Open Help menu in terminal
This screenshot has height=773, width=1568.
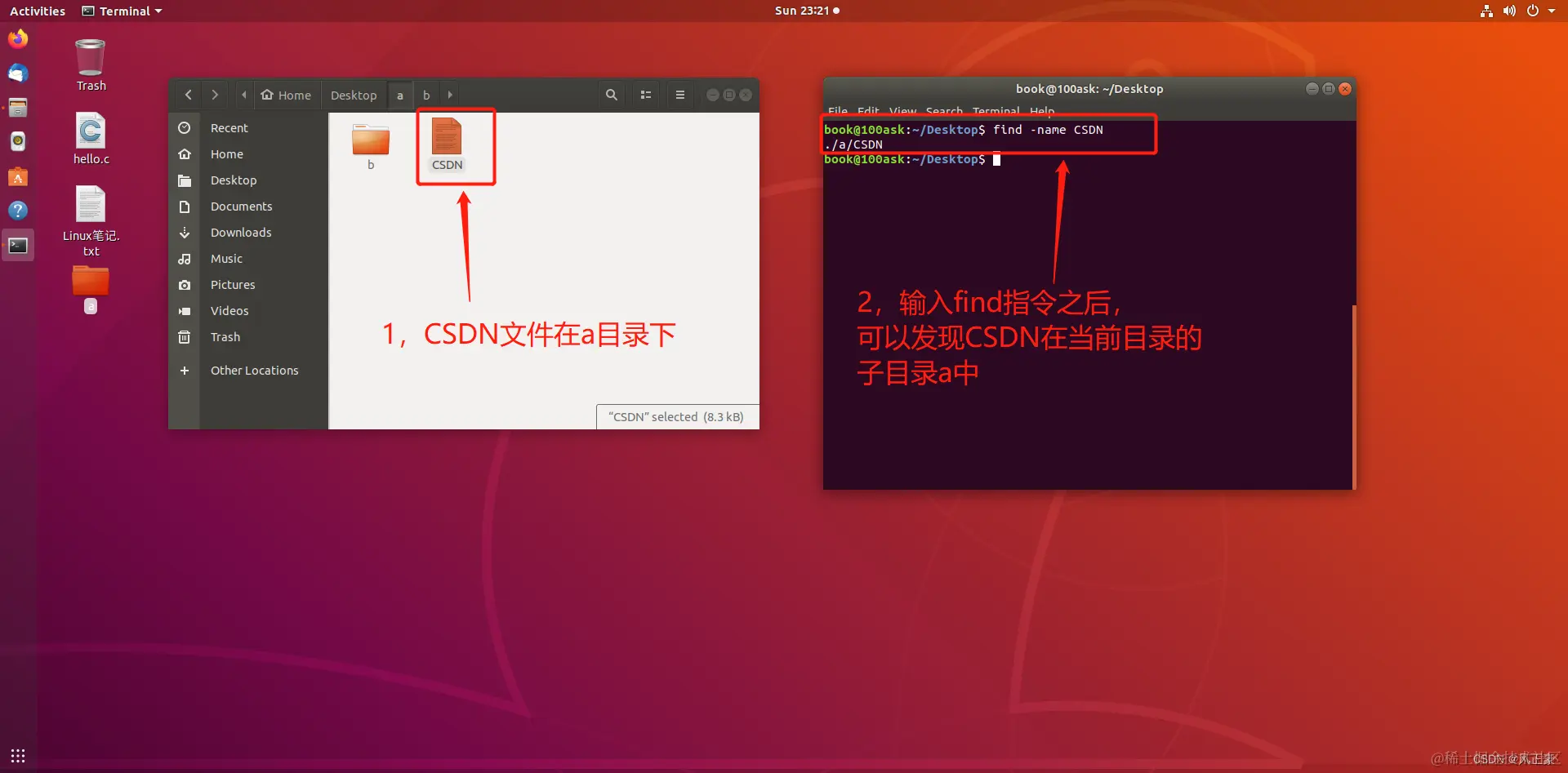(1042, 111)
